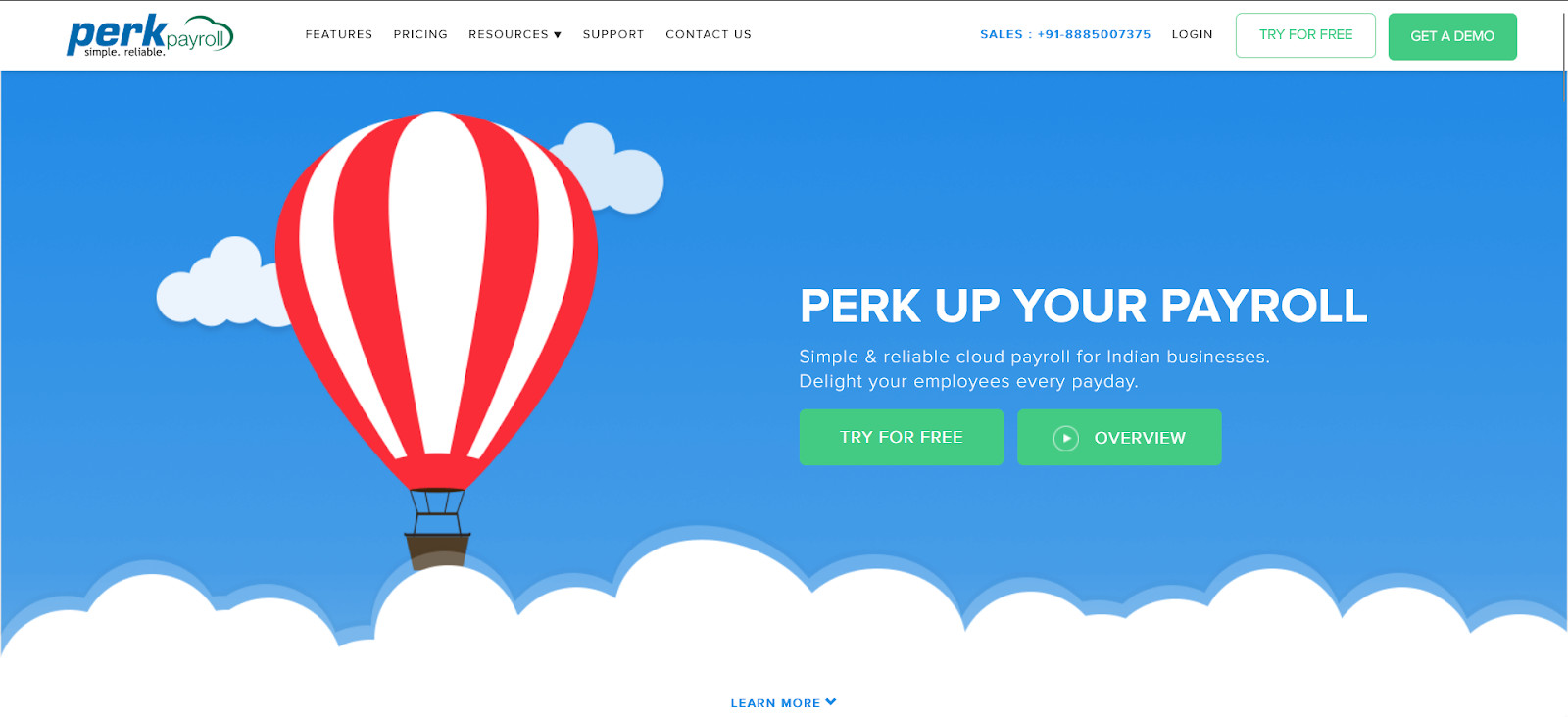Click the Login link

pyautogui.click(x=1192, y=34)
